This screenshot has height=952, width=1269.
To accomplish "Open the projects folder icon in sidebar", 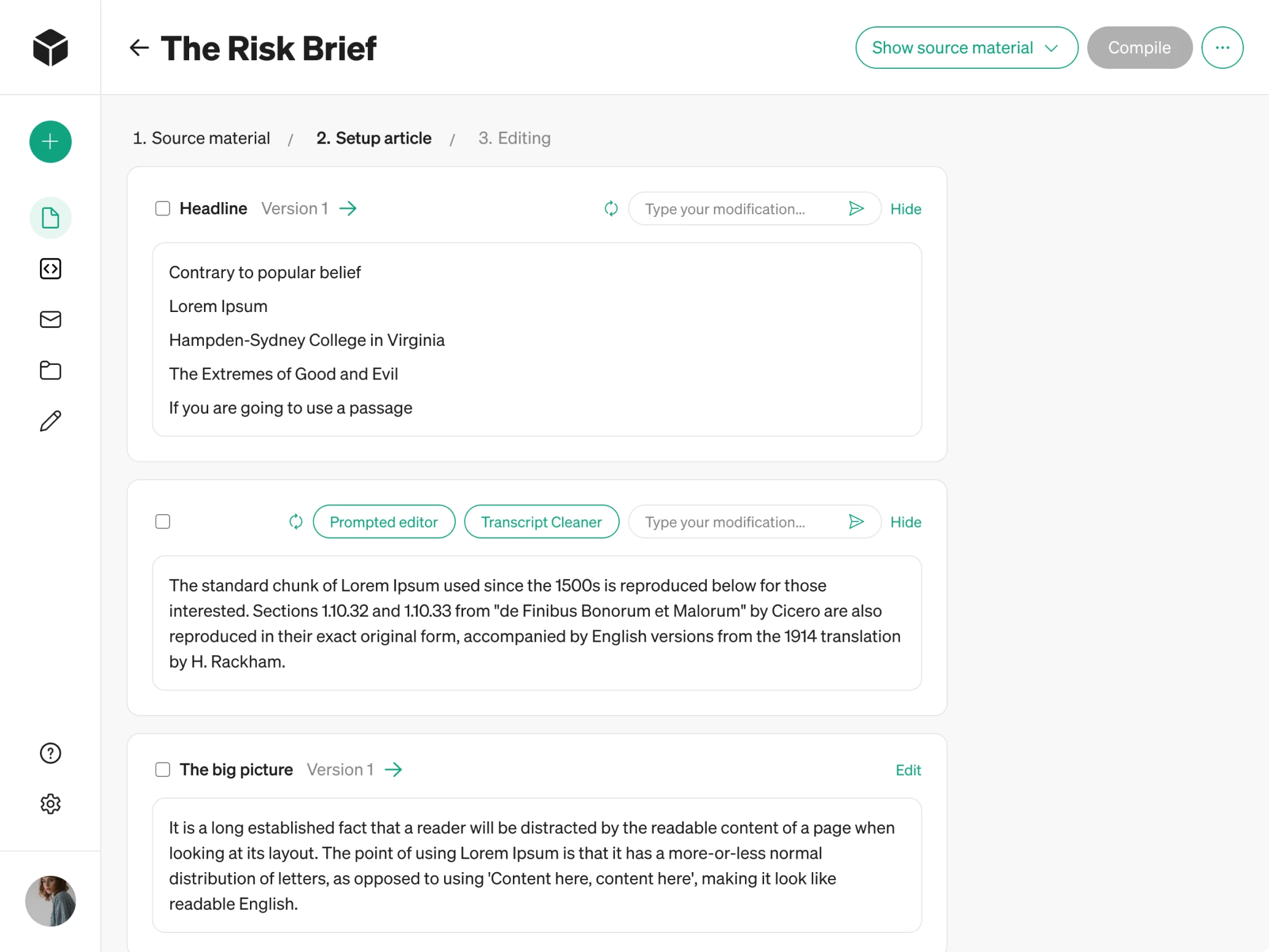I will click(50, 370).
